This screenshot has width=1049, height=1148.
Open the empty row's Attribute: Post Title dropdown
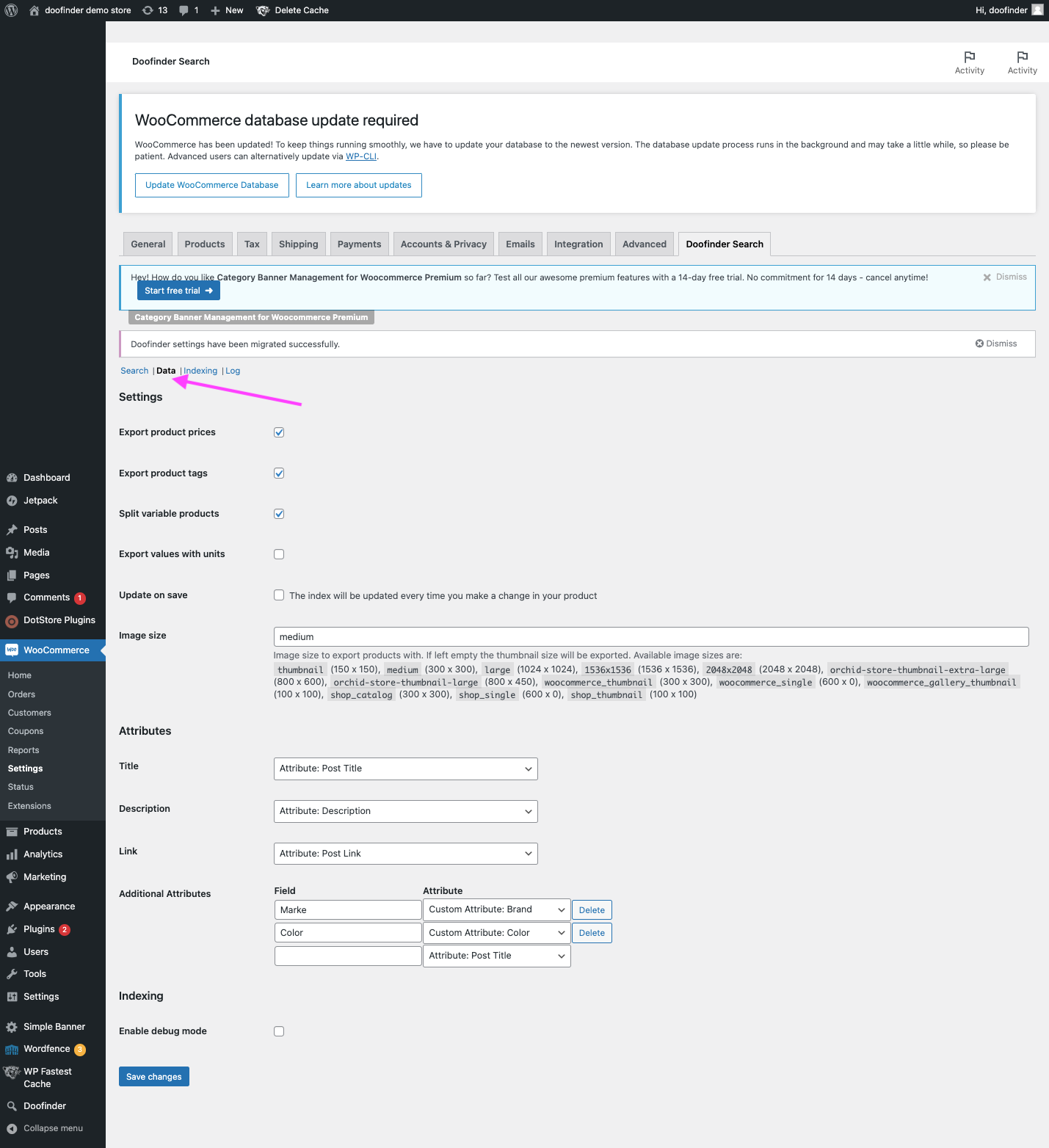(x=497, y=956)
